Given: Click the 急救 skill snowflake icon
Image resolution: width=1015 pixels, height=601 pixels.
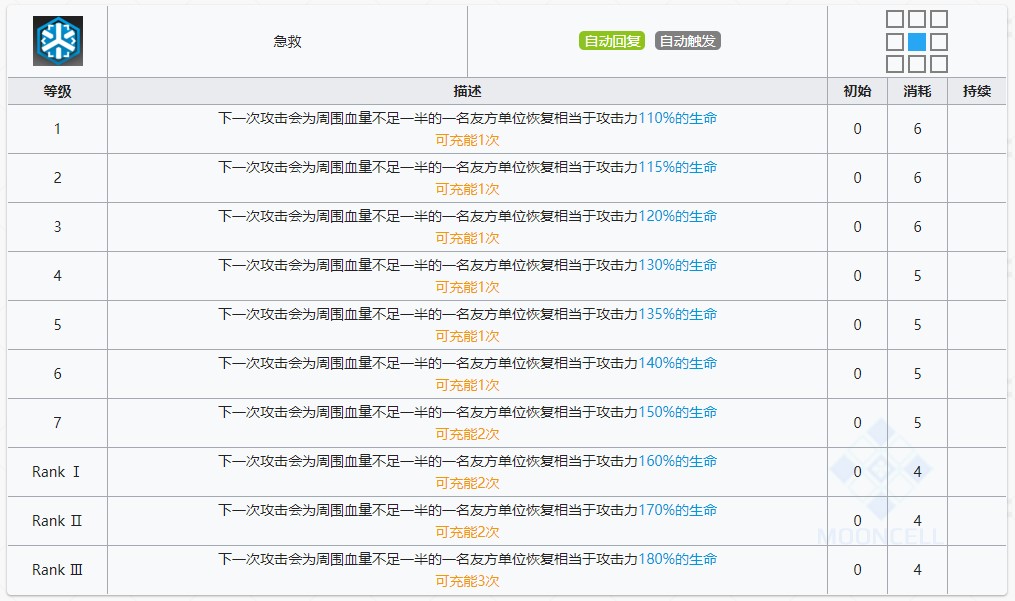Looking at the screenshot, I should tap(58, 41).
